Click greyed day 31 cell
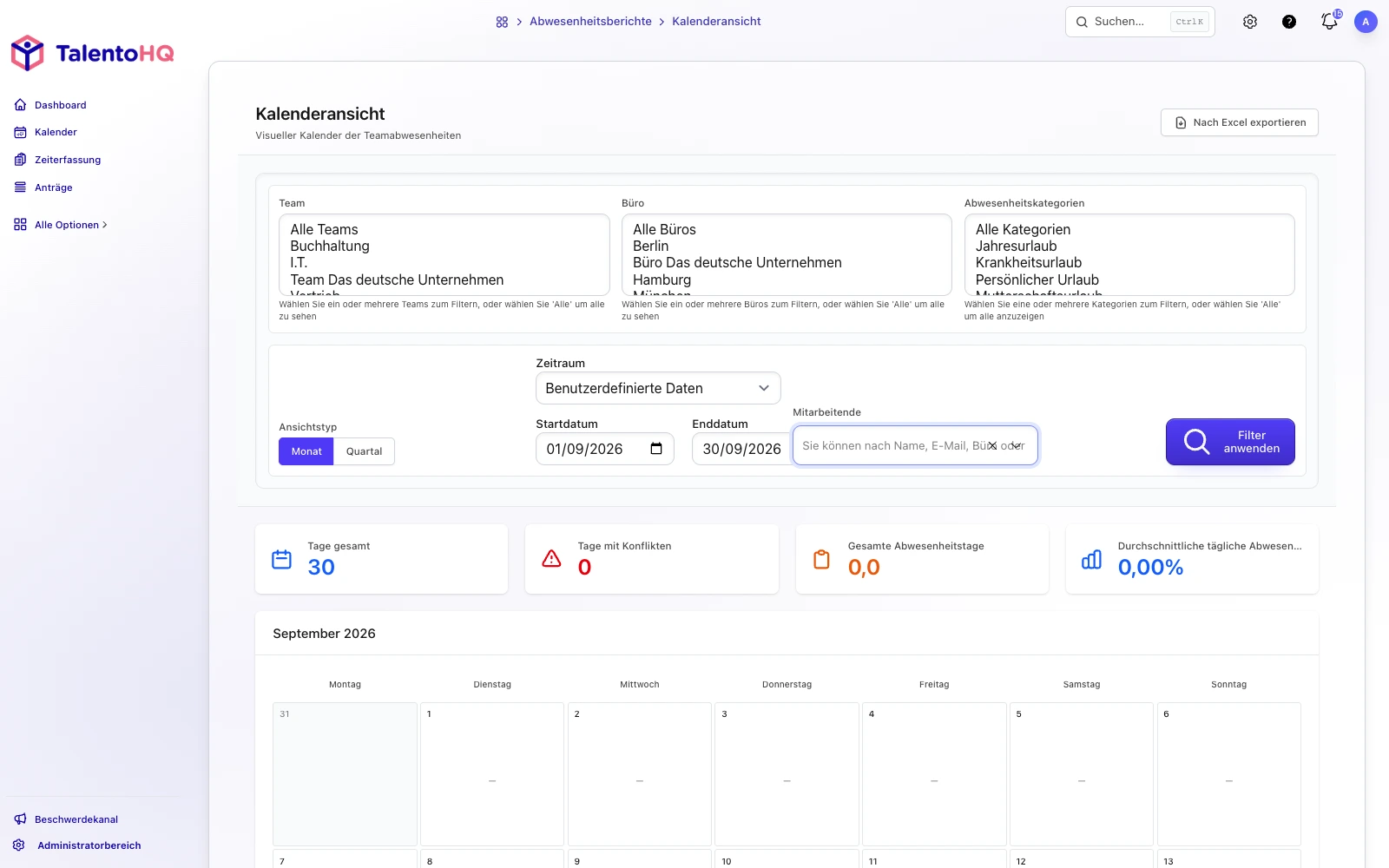Image resolution: width=1389 pixels, height=868 pixels. pyautogui.click(x=345, y=774)
